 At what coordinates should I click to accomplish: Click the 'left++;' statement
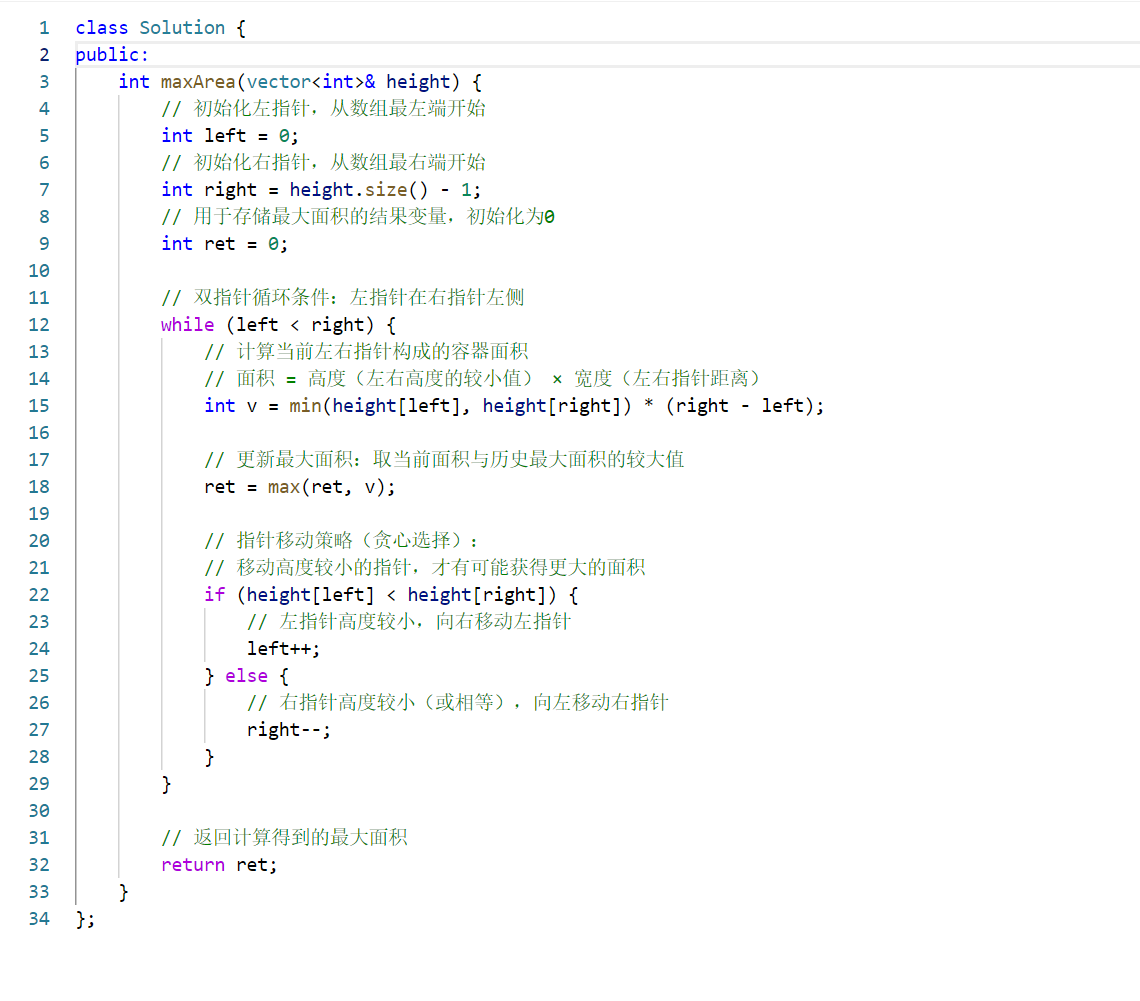click(x=284, y=648)
